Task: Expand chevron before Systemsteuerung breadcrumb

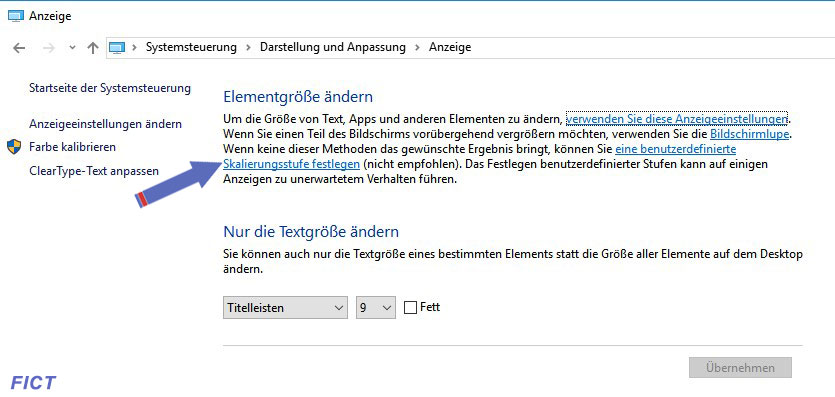Action: [135, 47]
